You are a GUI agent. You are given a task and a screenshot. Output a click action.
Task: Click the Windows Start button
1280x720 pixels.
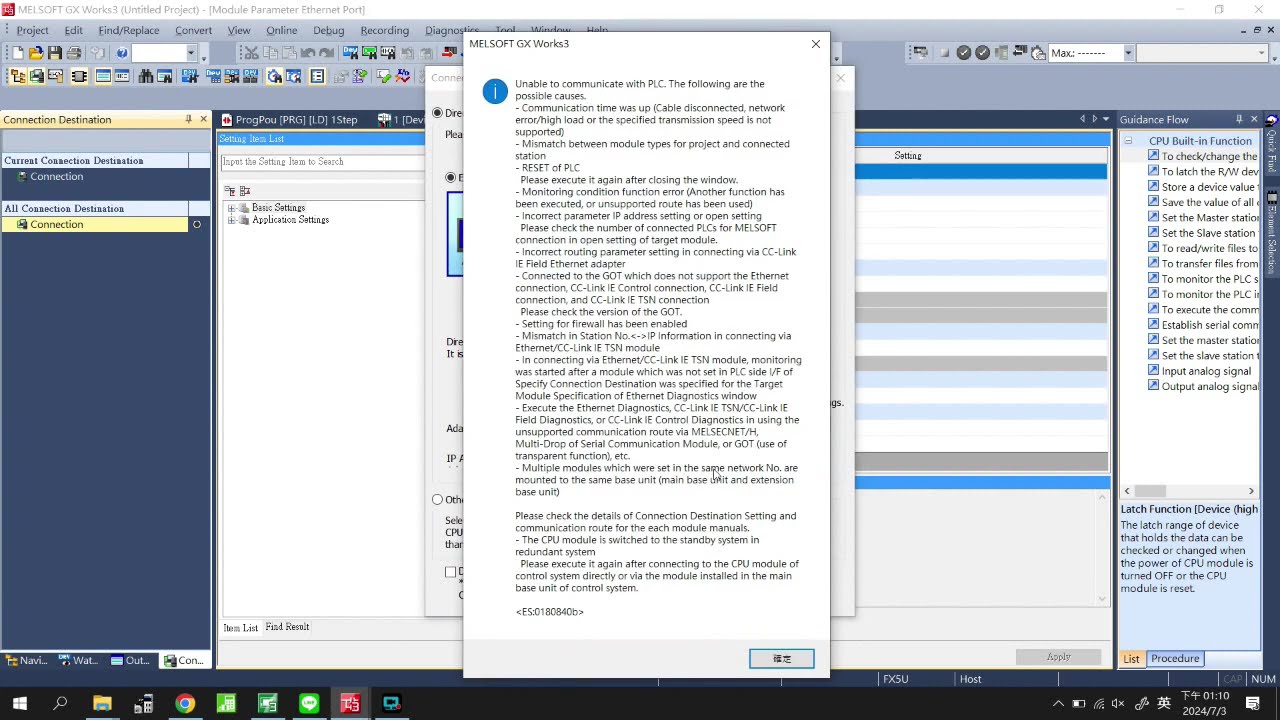click(x=19, y=704)
